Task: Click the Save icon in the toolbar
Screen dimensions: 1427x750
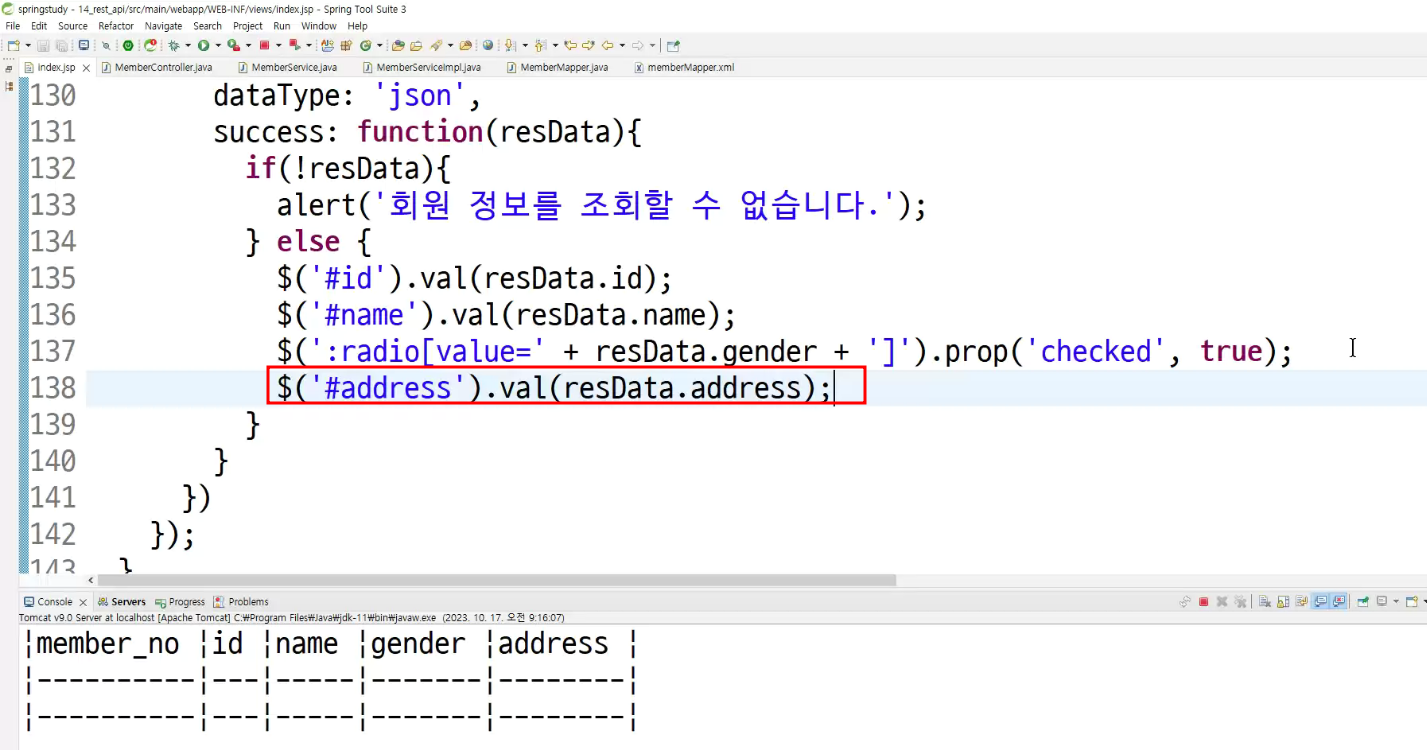Action: [43, 45]
